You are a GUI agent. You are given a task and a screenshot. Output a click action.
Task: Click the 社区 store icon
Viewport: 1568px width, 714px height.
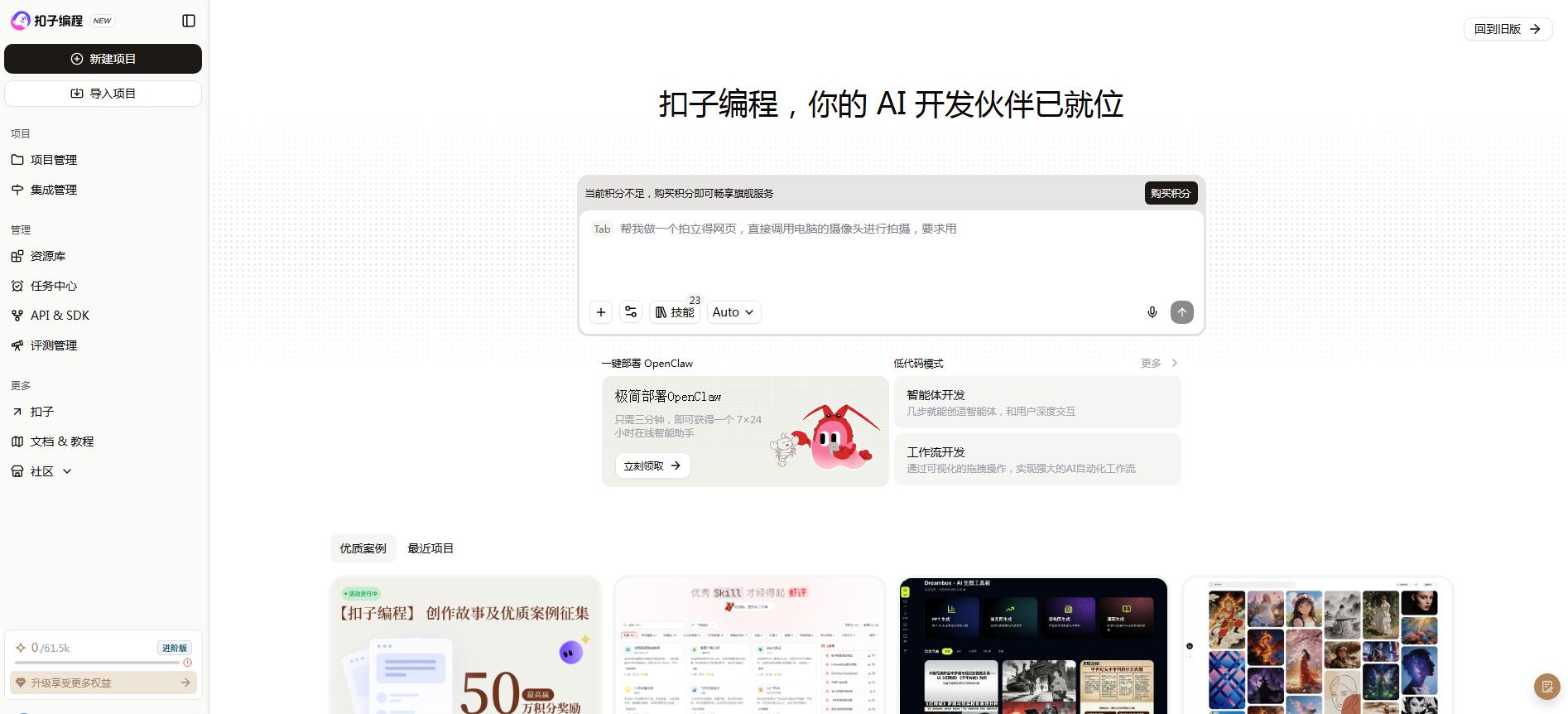coord(17,471)
